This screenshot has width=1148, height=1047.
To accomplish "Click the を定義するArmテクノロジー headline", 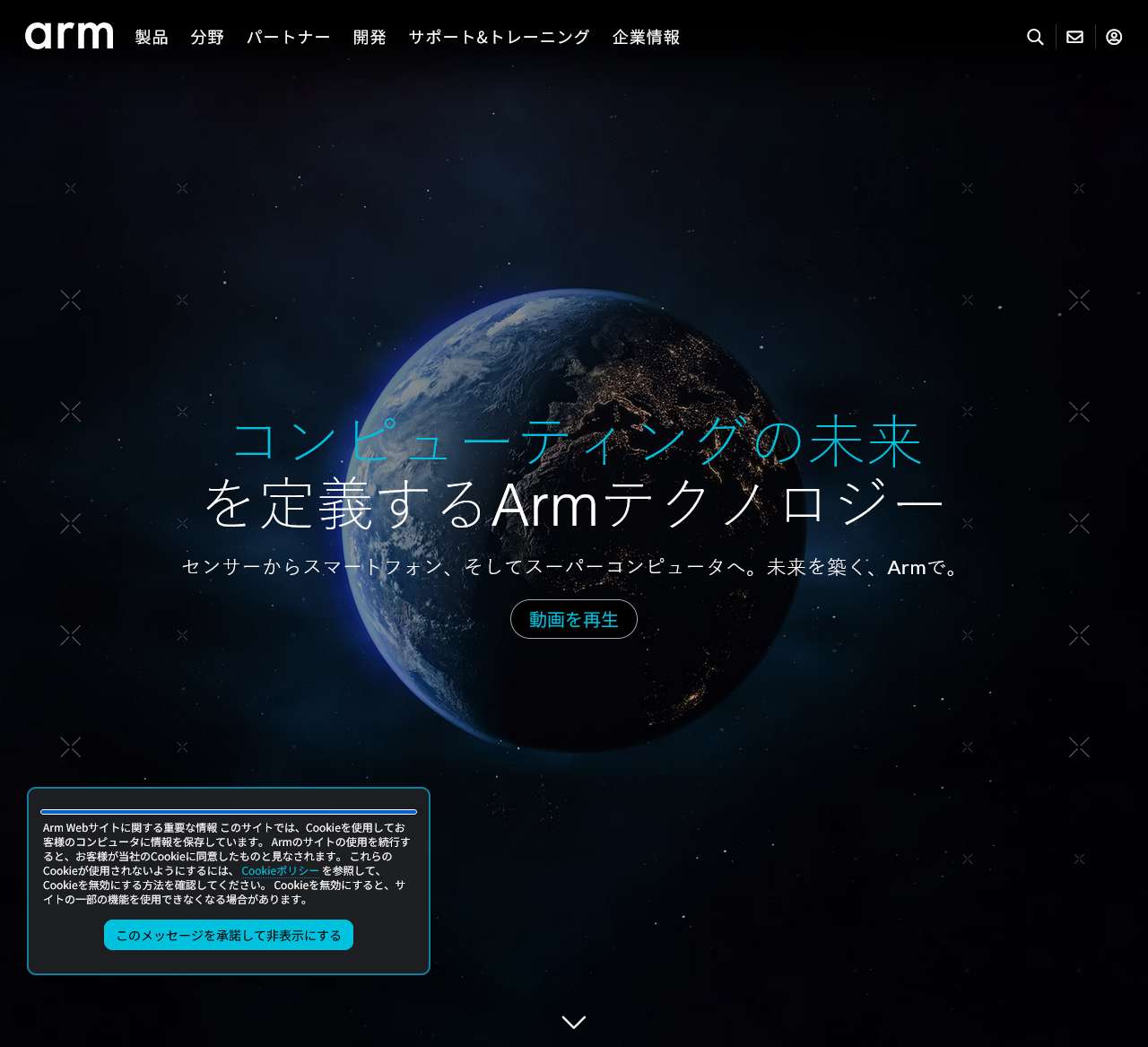I will pos(574,504).
